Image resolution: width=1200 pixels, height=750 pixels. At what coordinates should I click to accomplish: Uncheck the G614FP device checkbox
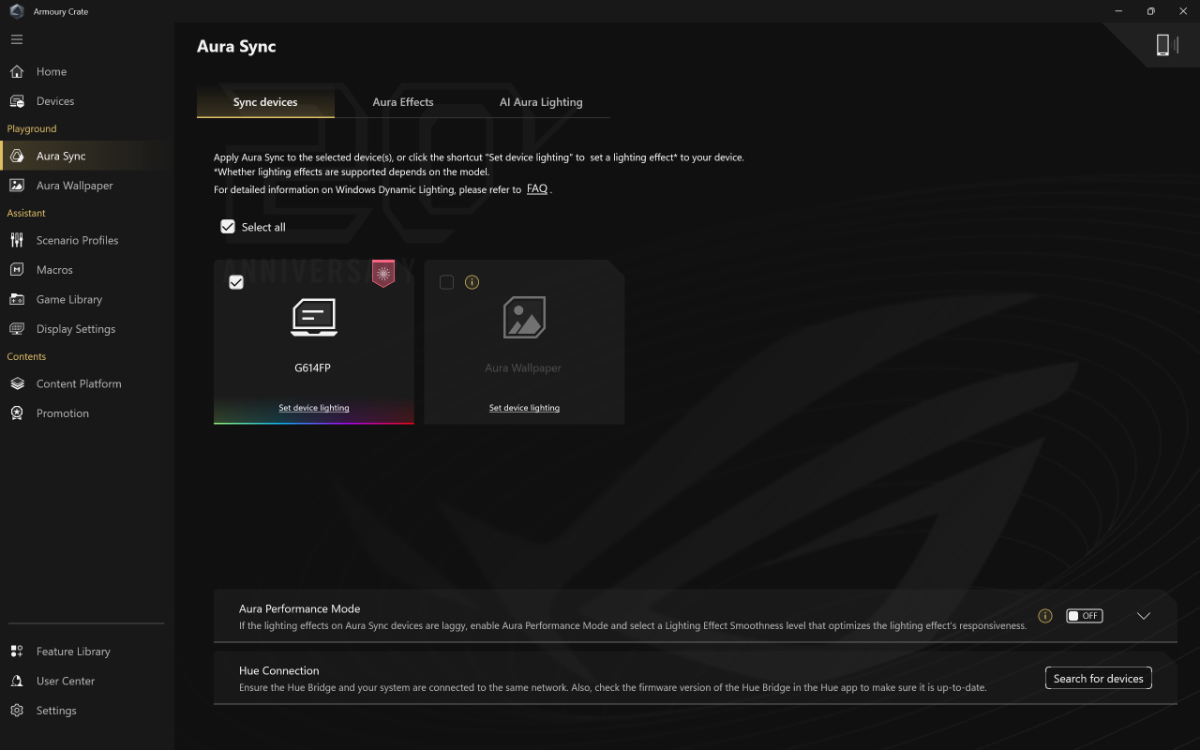point(236,283)
